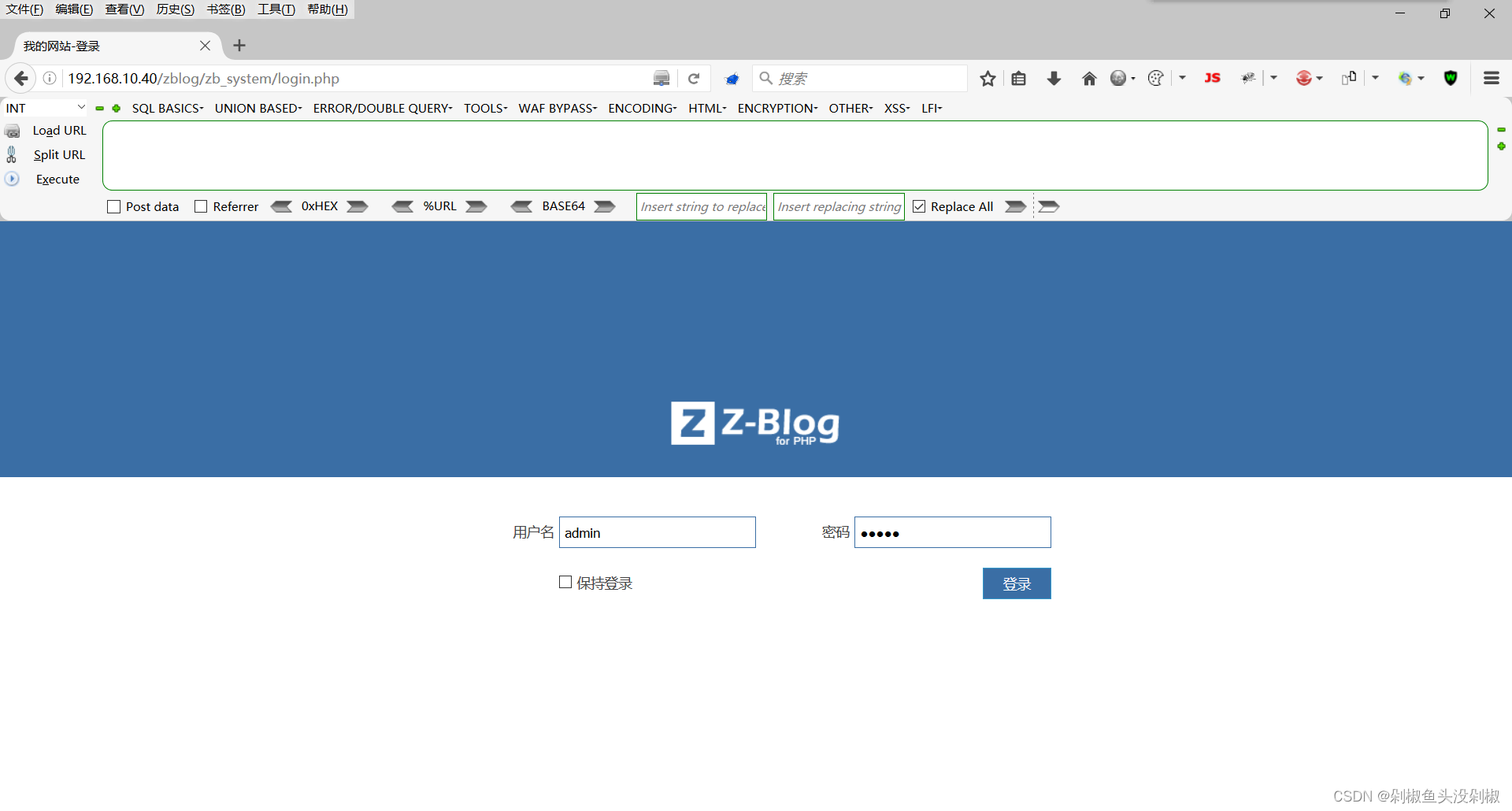Screen dimensions: 1512x811
Task: Open the bookmarks list icon
Action: coord(1018,78)
